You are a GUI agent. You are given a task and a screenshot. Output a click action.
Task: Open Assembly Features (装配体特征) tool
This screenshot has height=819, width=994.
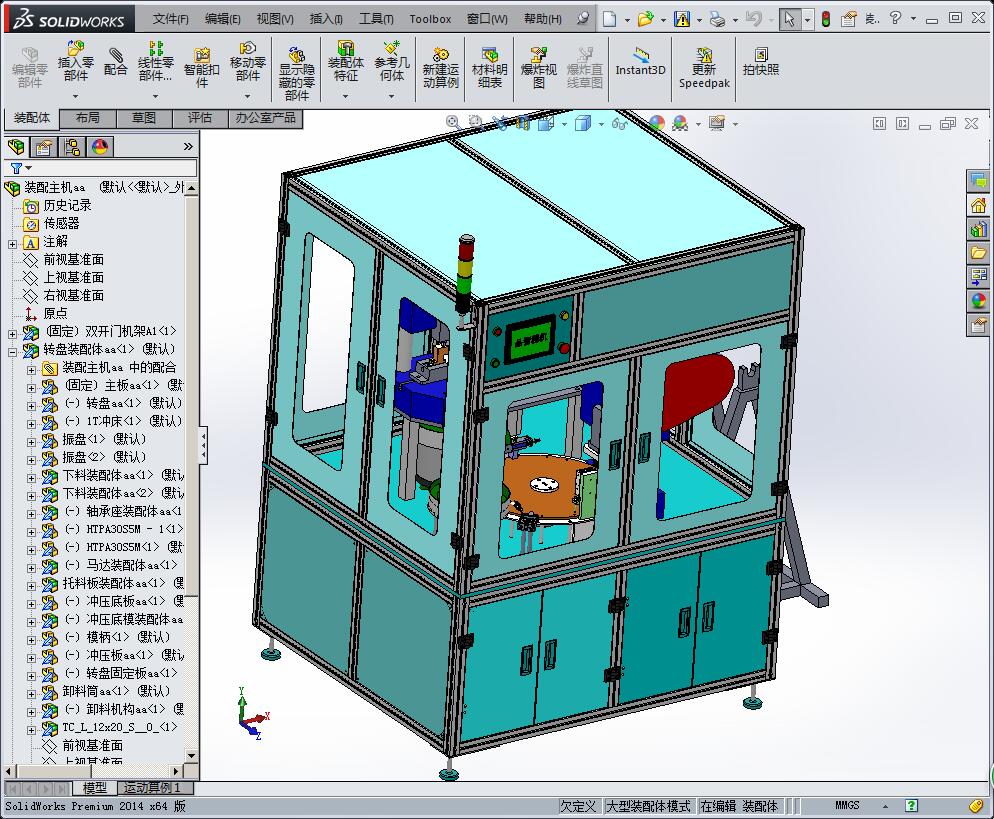345,61
